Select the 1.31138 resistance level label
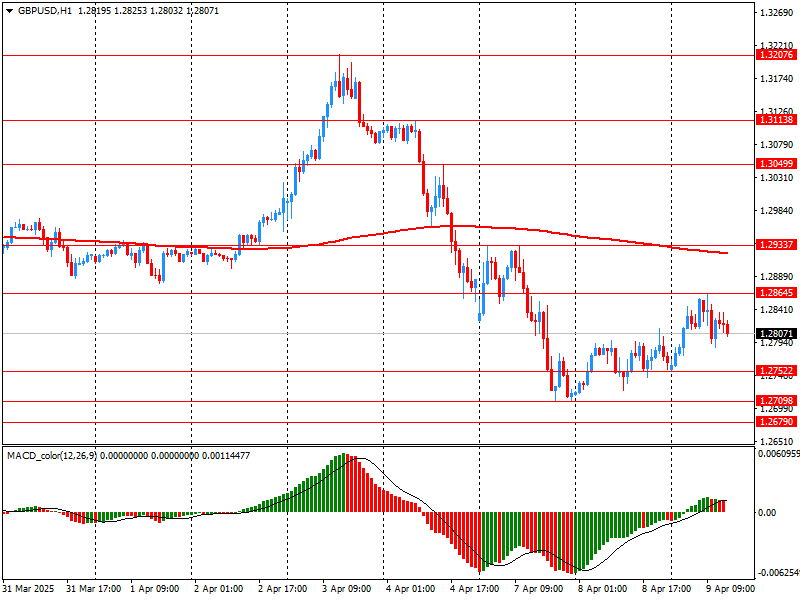 click(776, 120)
